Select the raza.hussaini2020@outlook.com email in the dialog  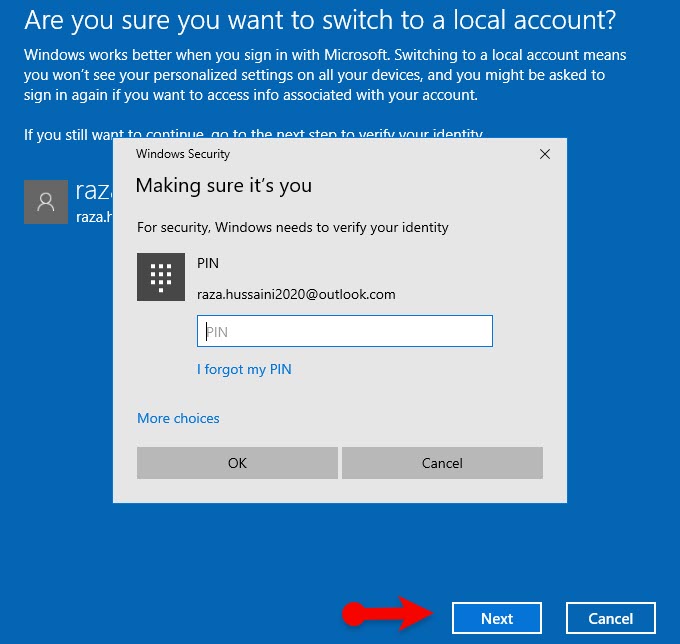pos(296,294)
